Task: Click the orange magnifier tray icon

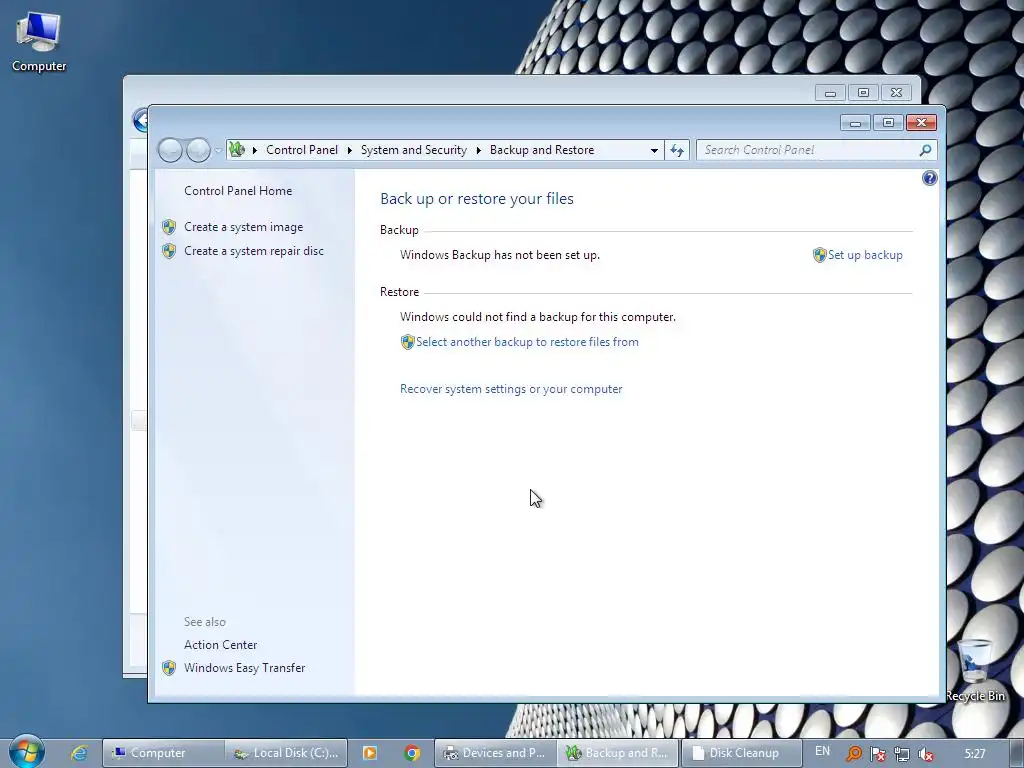Action: tap(853, 754)
